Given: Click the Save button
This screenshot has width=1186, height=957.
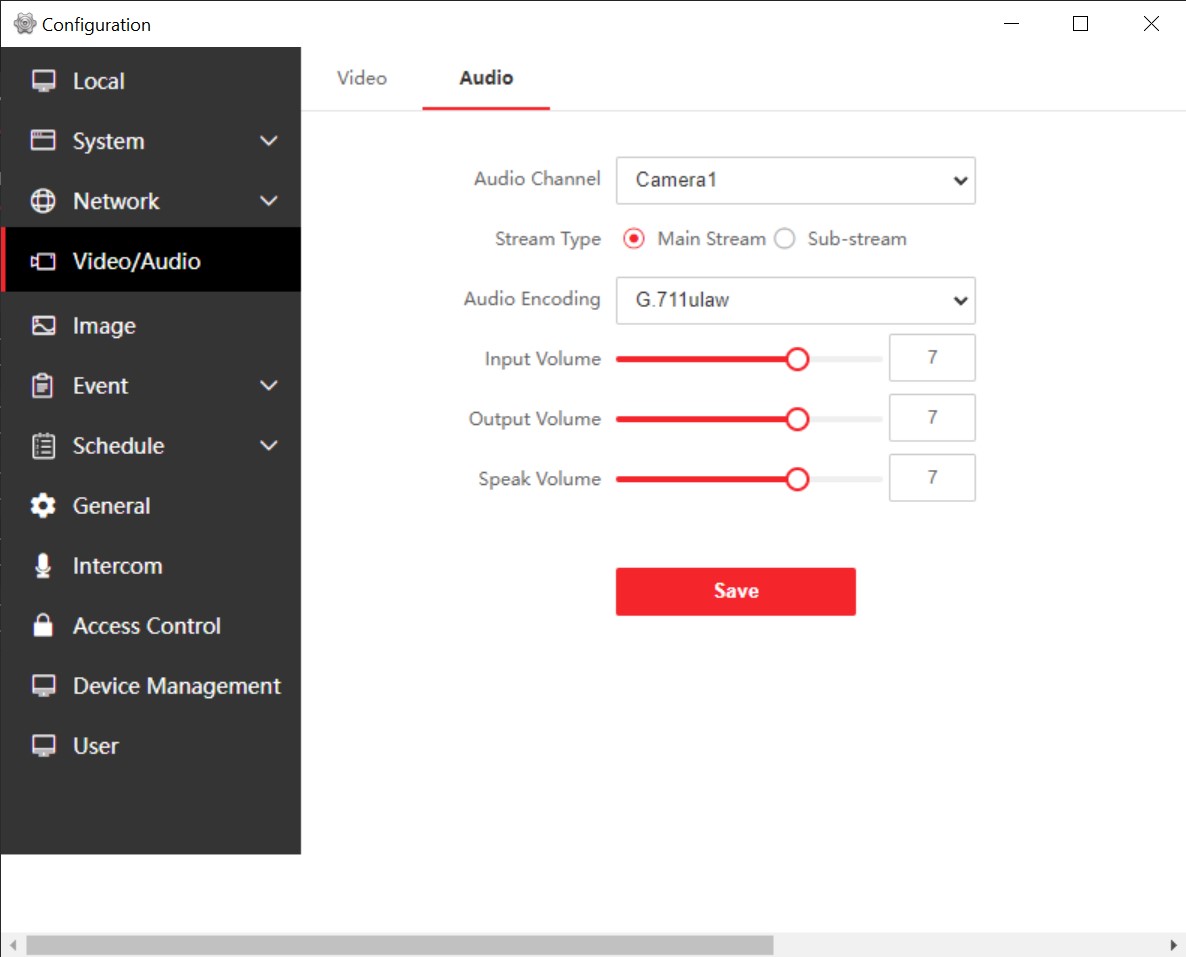Looking at the screenshot, I should 735,590.
